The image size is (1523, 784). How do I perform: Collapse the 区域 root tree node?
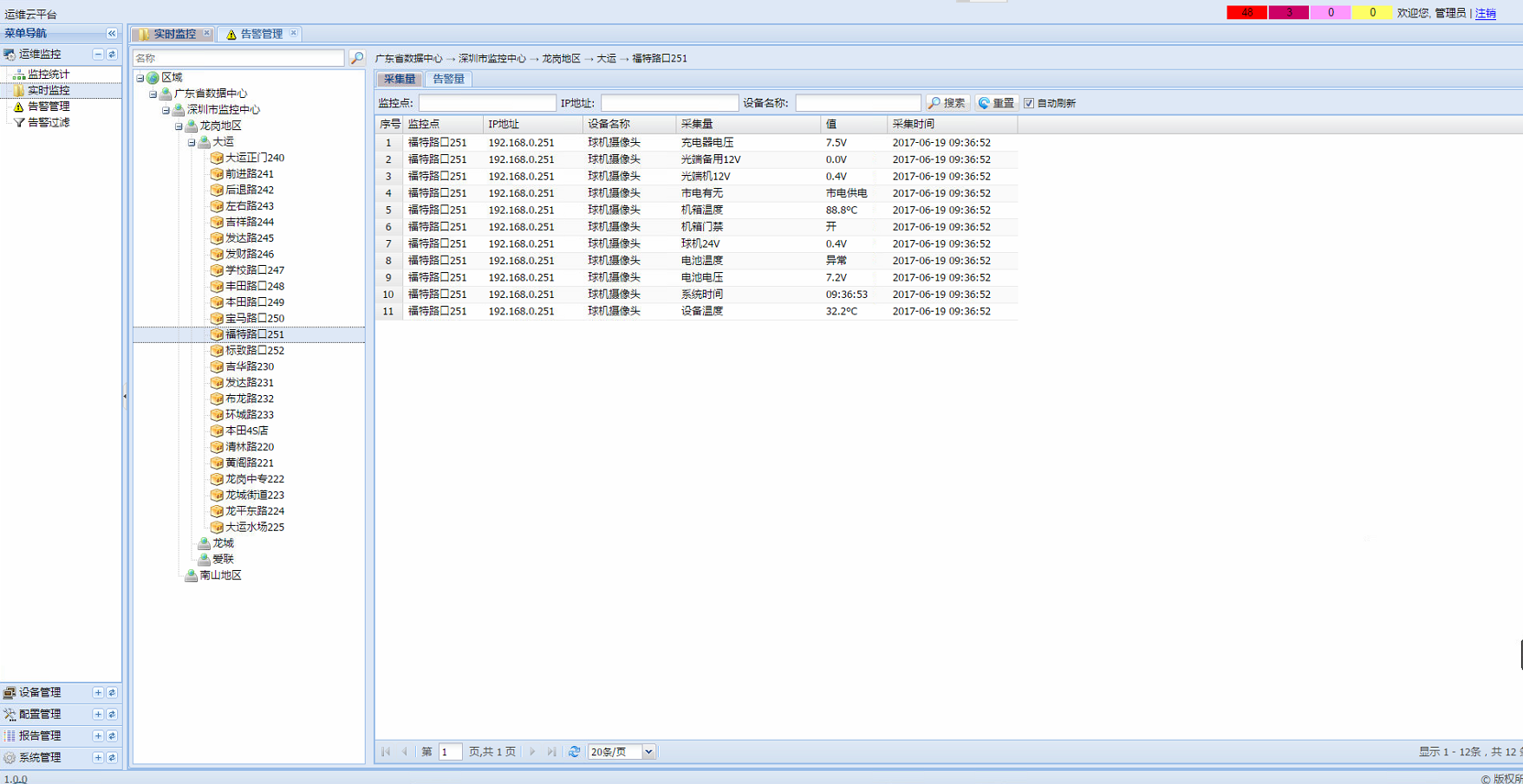[x=140, y=78]
